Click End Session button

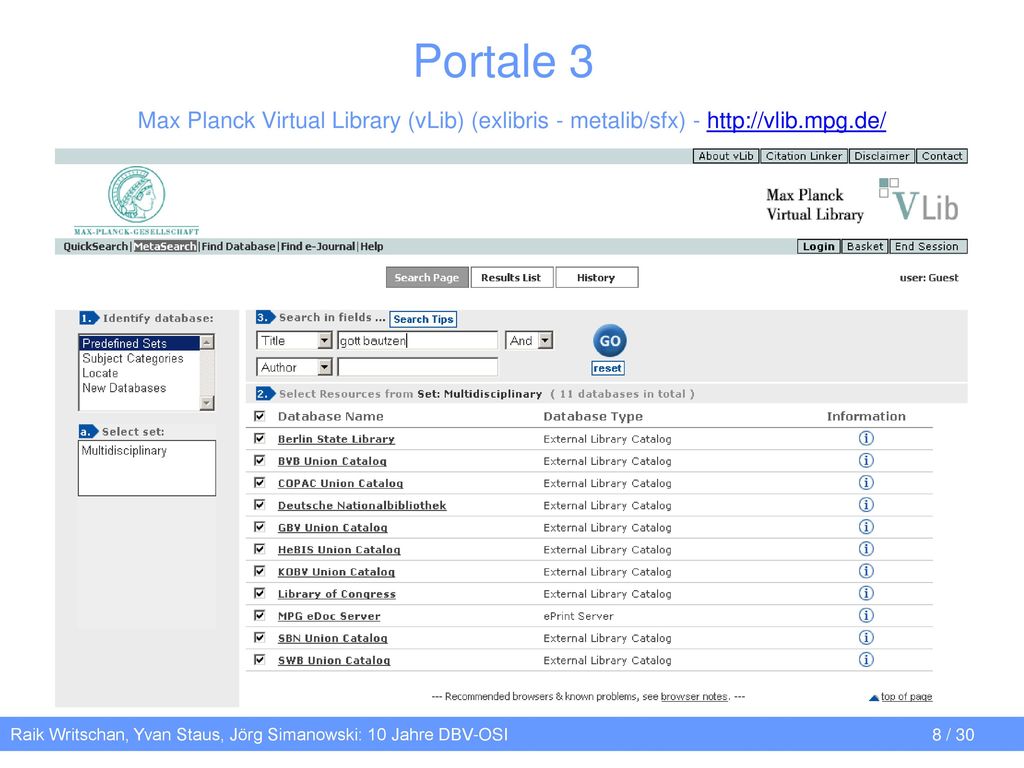pyautogui.click(x=927, y=246)
